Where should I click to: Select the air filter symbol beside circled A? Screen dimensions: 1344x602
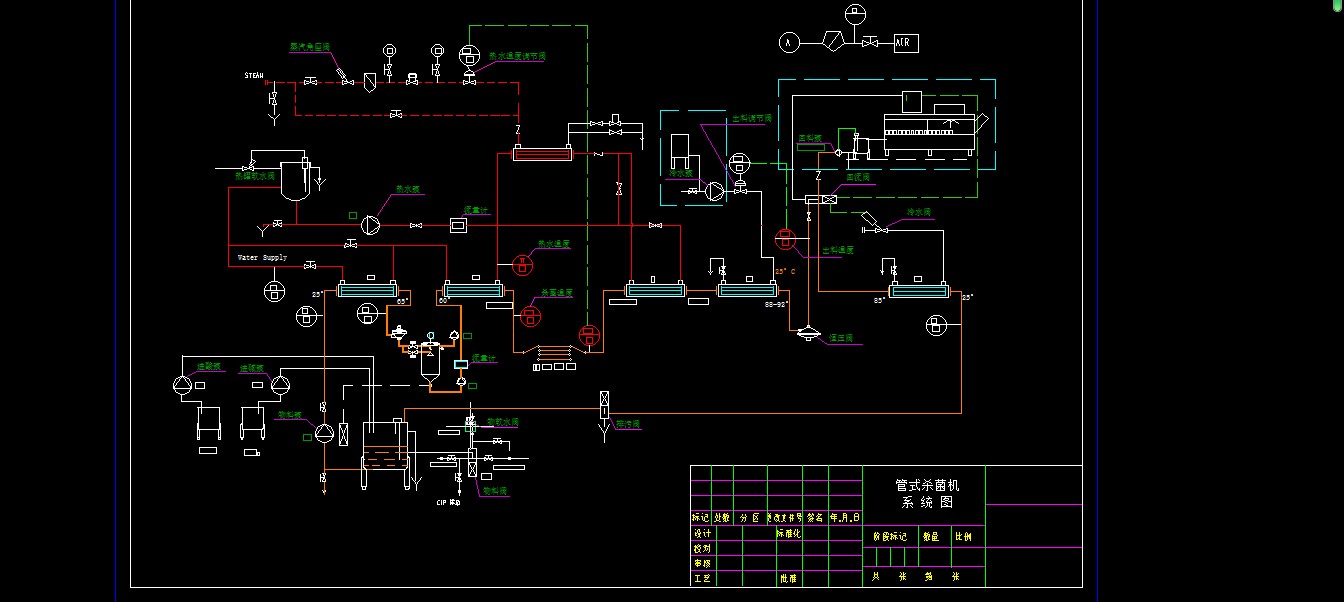[833, 41]
